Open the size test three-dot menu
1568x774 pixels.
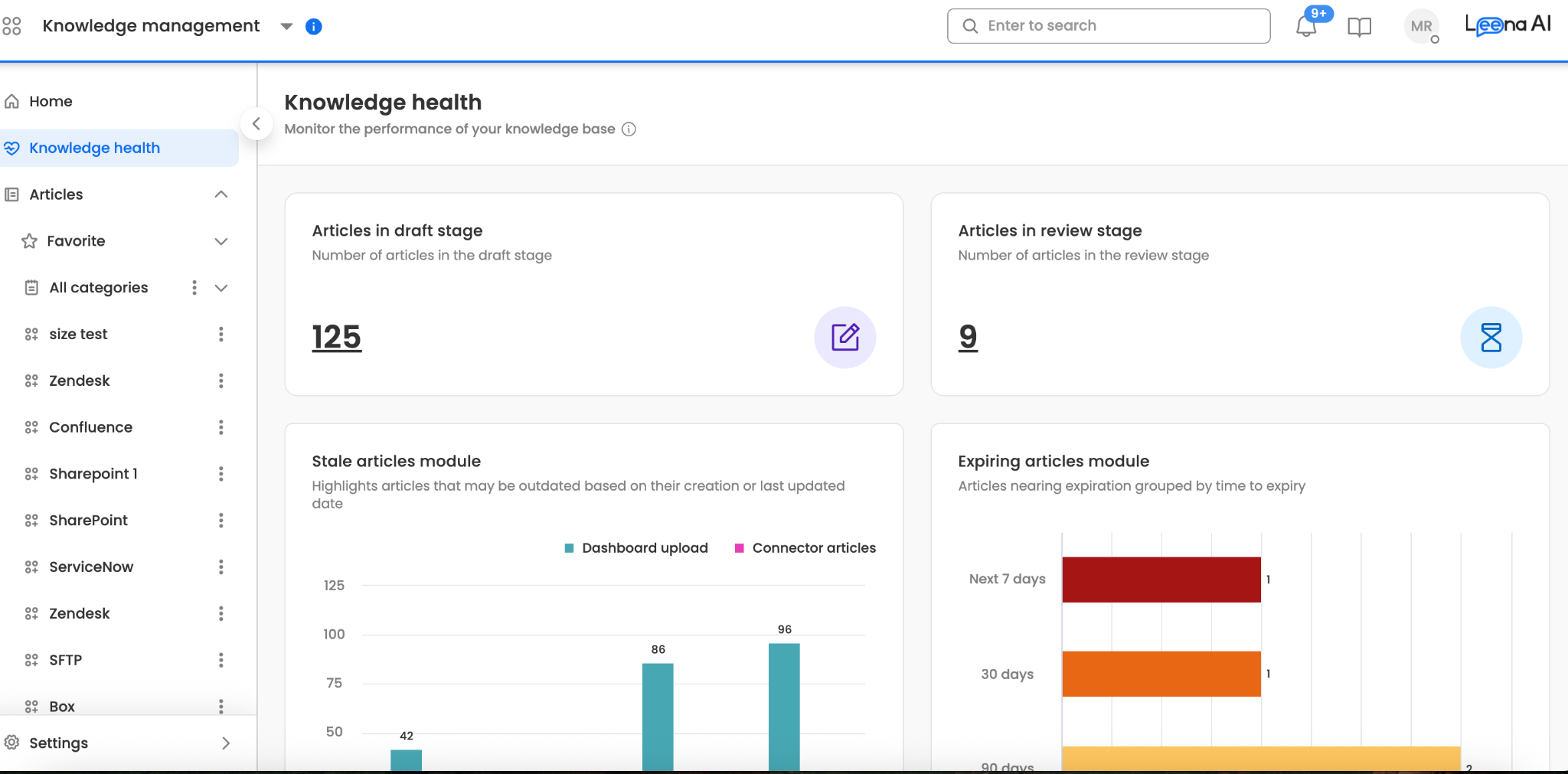221,335
